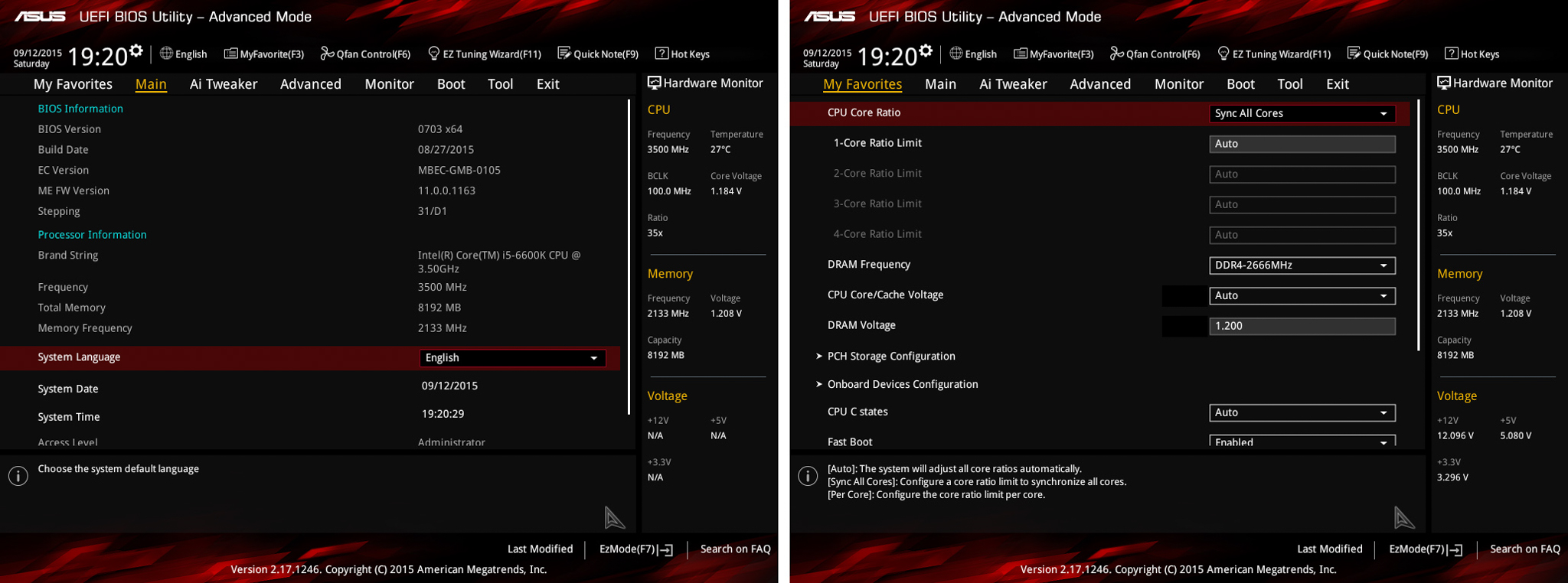Screen dimensions: 1568x583
Task: Click the MyFavorite(F3) icon in right BIOS window
Action: (x=1021, y=54)
